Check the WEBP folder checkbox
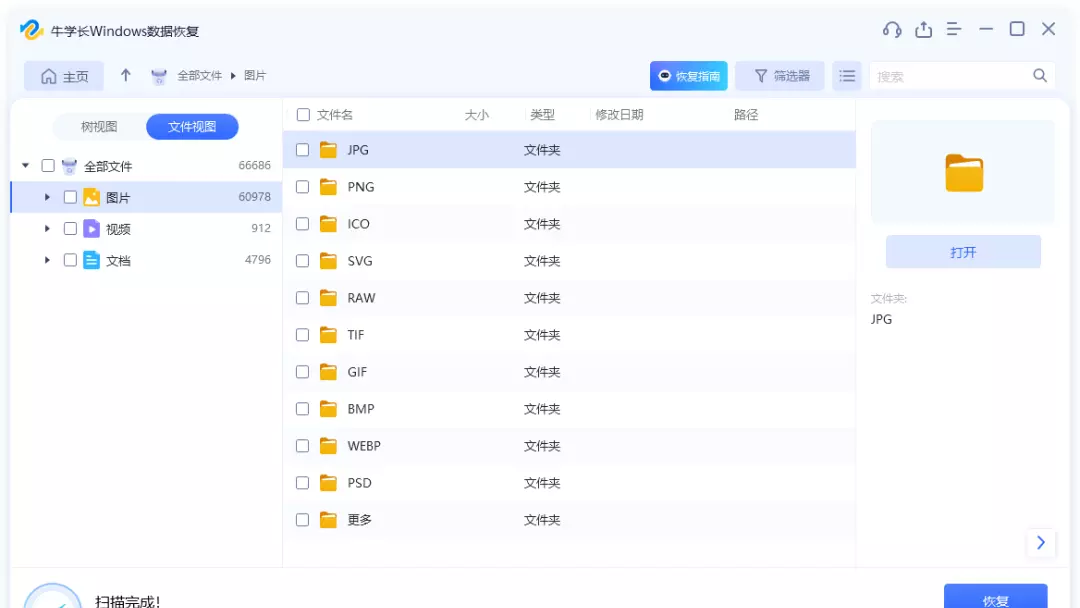The image size is (1080, 608). pos(302,445)
